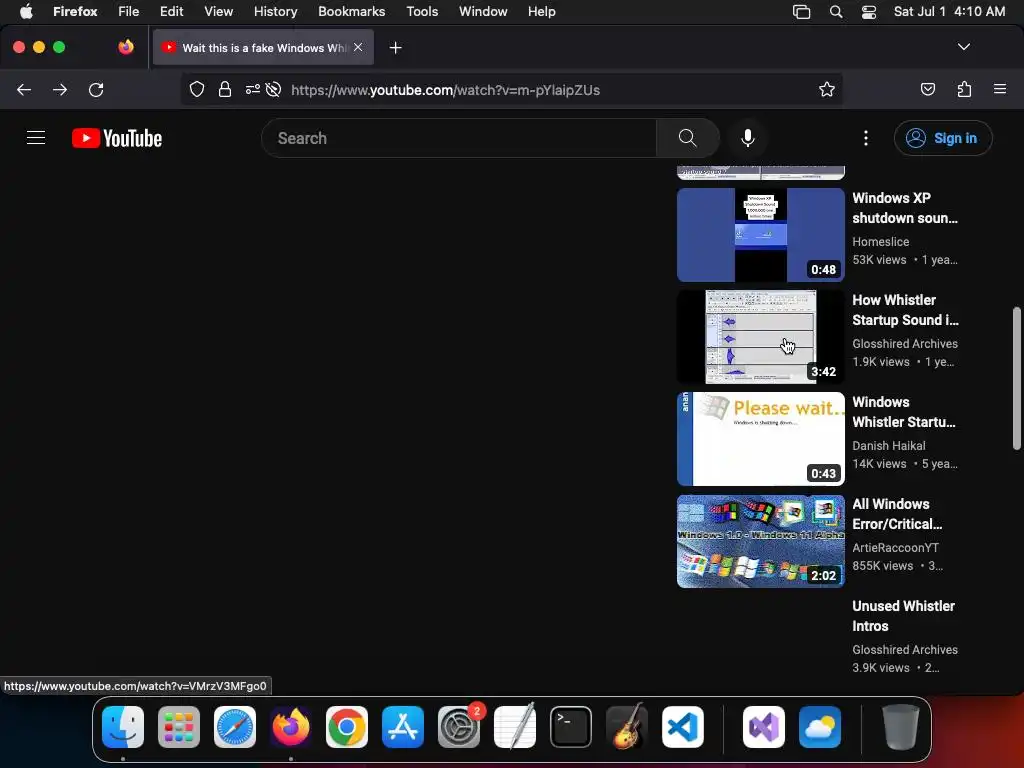Open a new tab
Screen dimensions: 1024x768
click(x=395, y=48)
